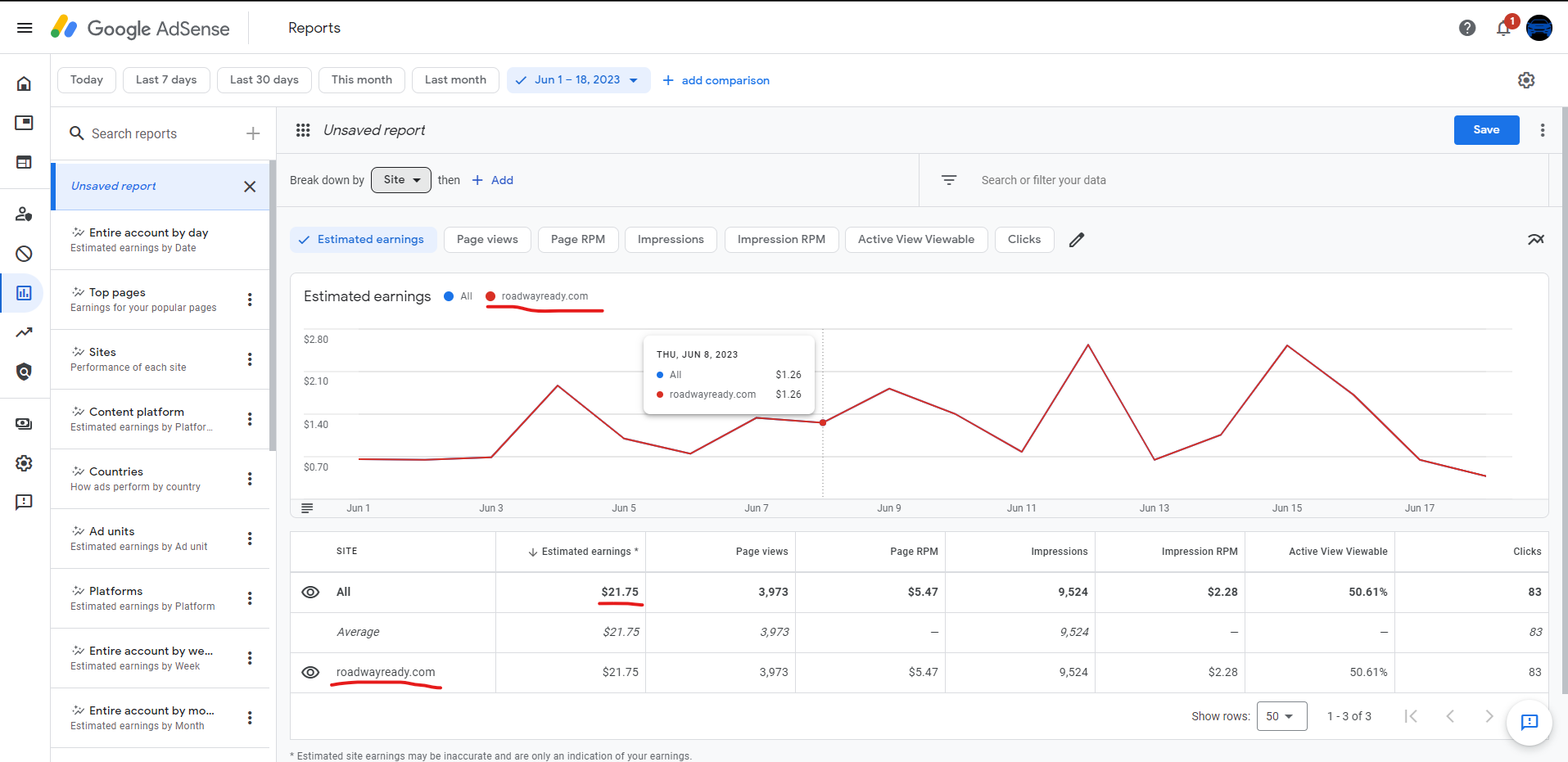Viewport: 1568px width, 762px height.
Task: Open the Site breakdown dropdown
Action: point(401,180)
